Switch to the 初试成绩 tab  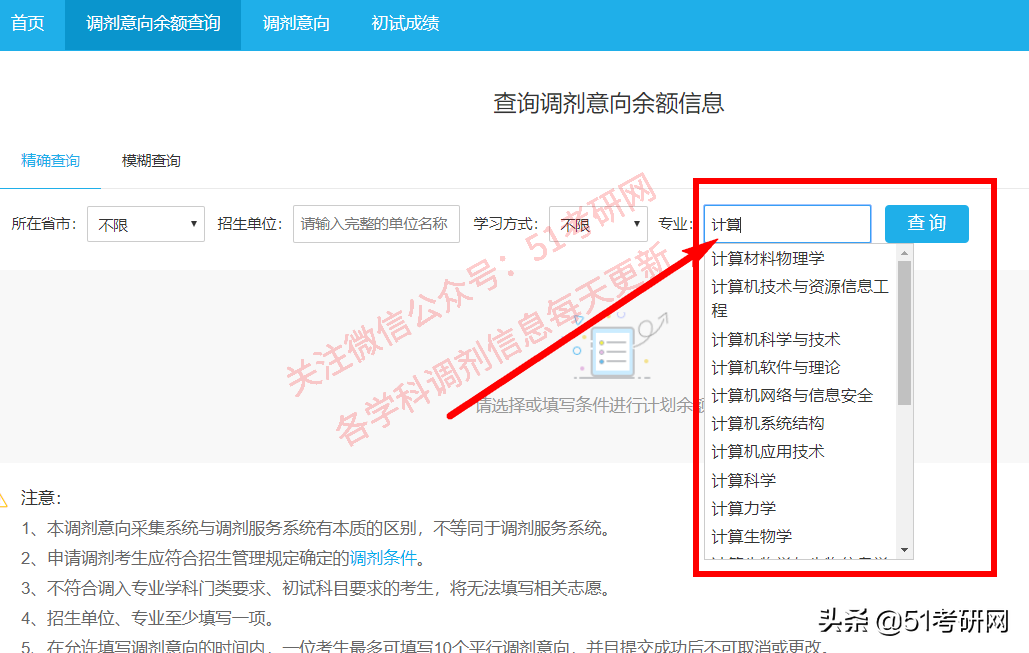click(403, 24)
